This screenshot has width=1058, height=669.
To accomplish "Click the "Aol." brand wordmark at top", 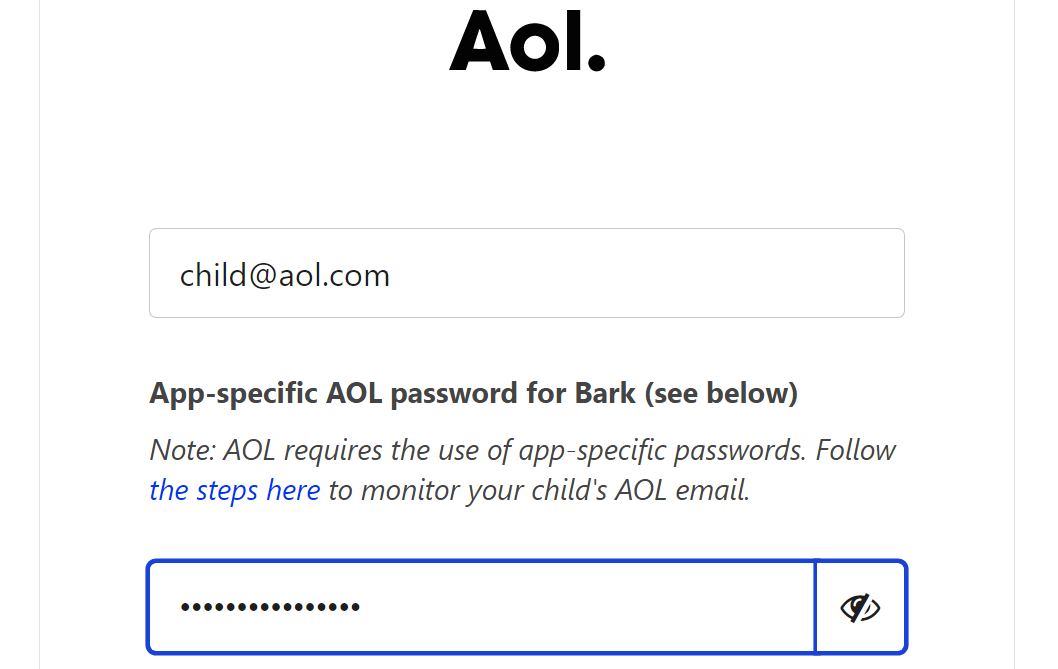I will coord(527,42).
